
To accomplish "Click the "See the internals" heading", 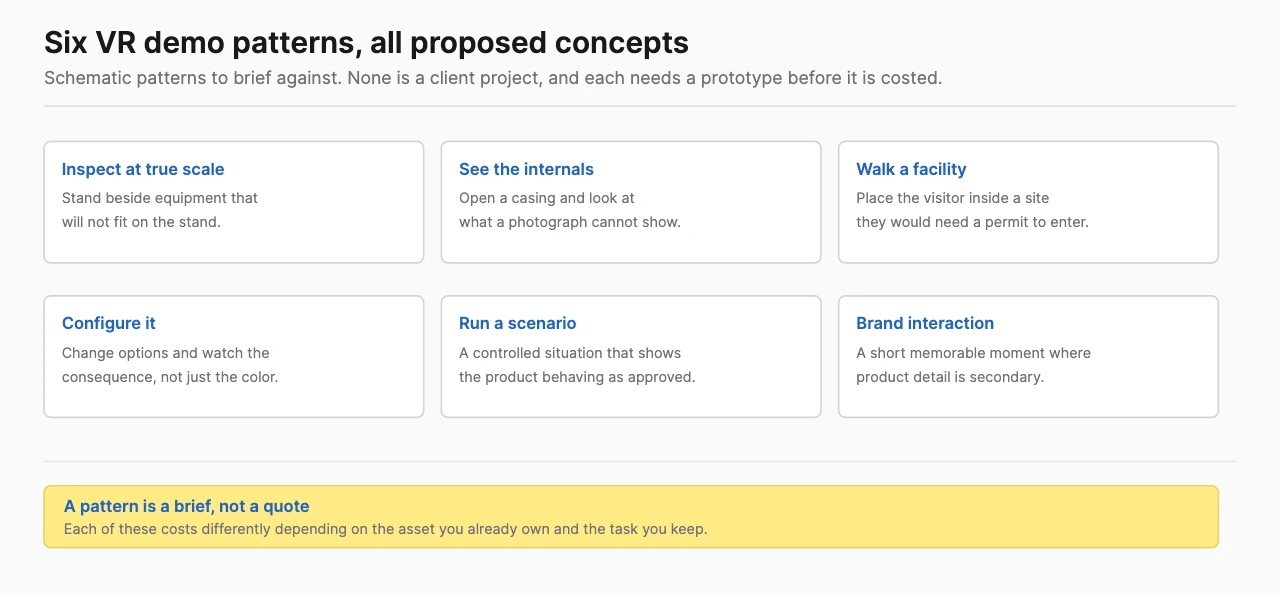I will tap(526, 169).
